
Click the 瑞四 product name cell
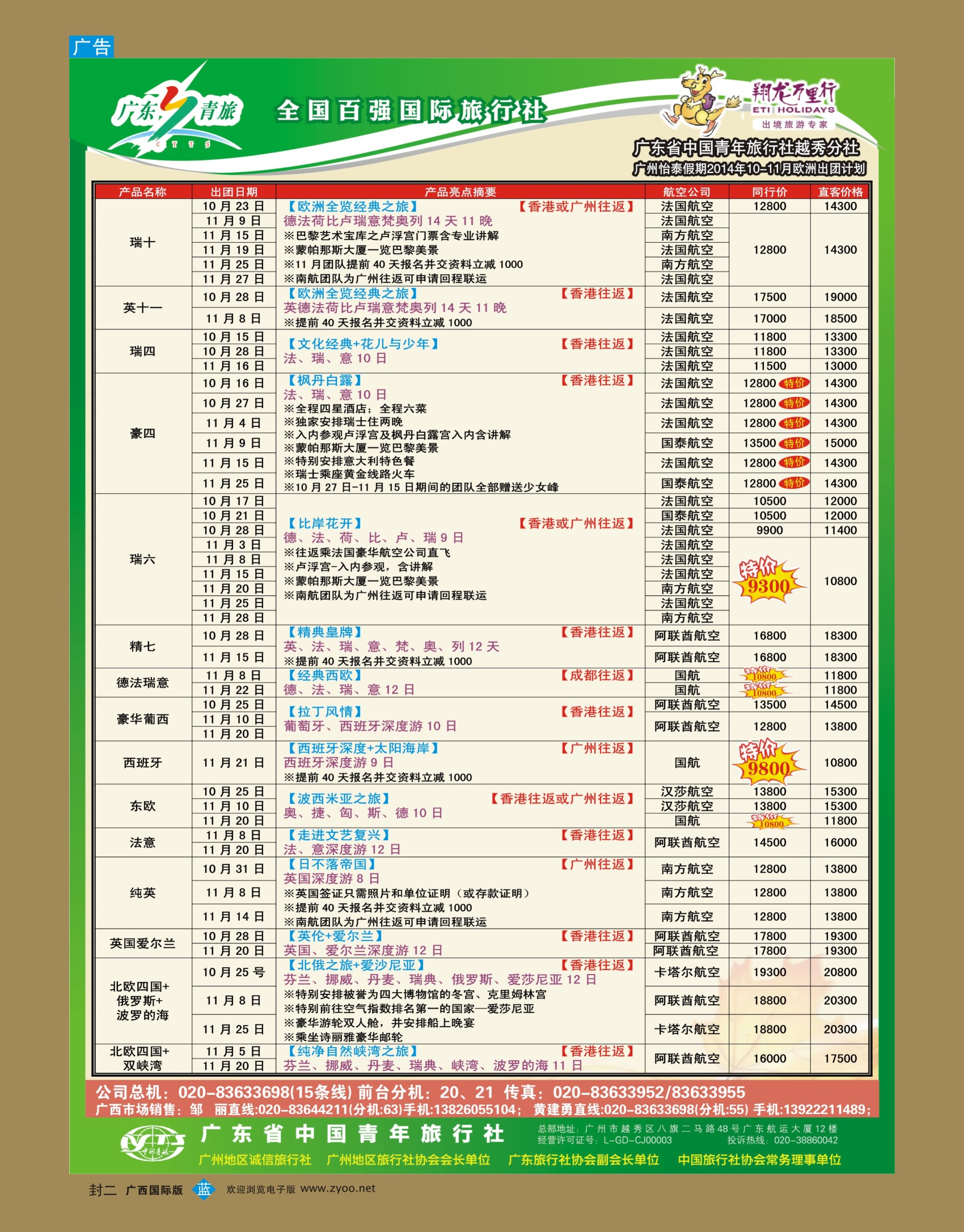(x=143, y=352)
